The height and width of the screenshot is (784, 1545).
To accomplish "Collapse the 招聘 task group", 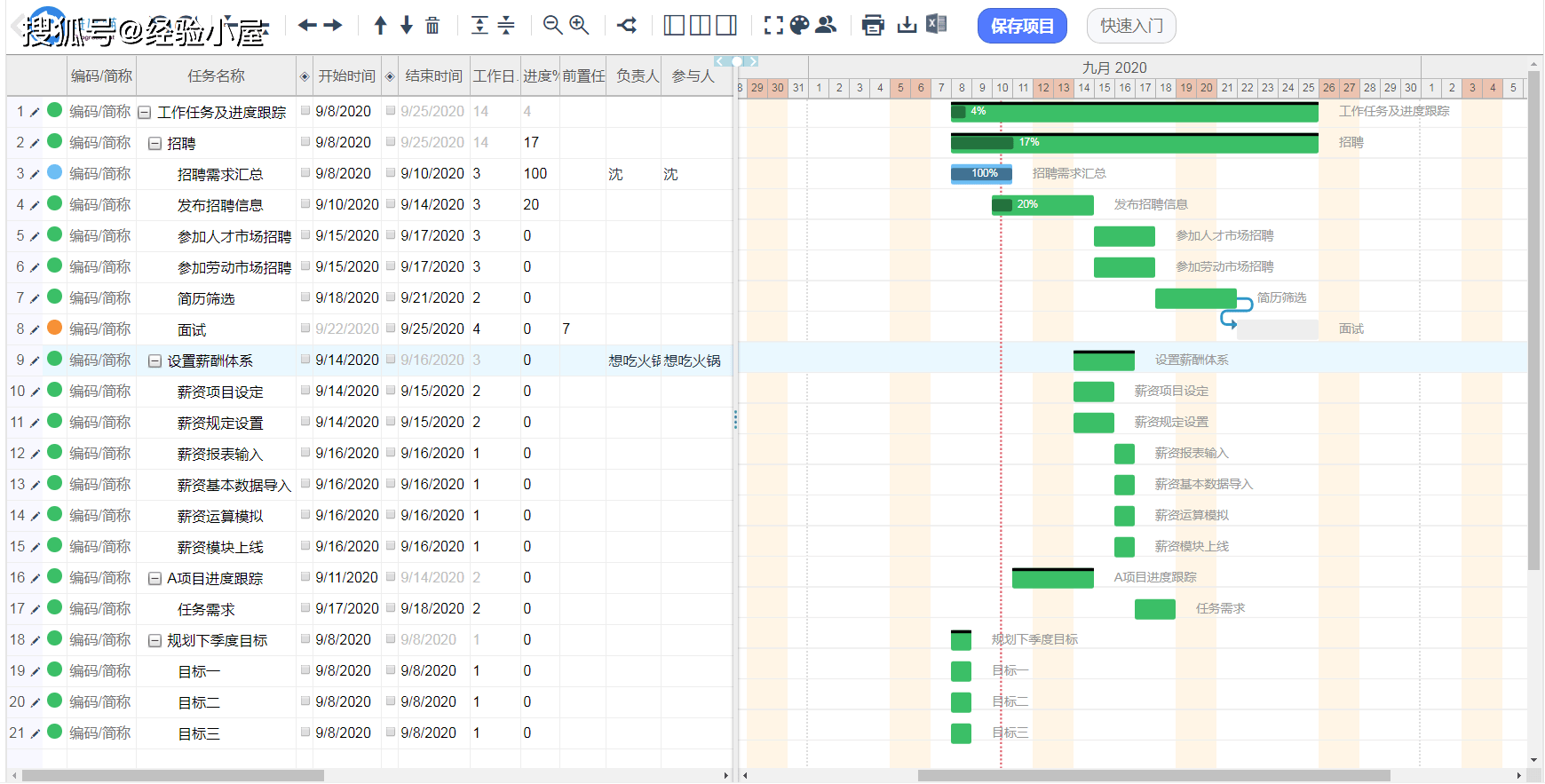I will (154, 144).
